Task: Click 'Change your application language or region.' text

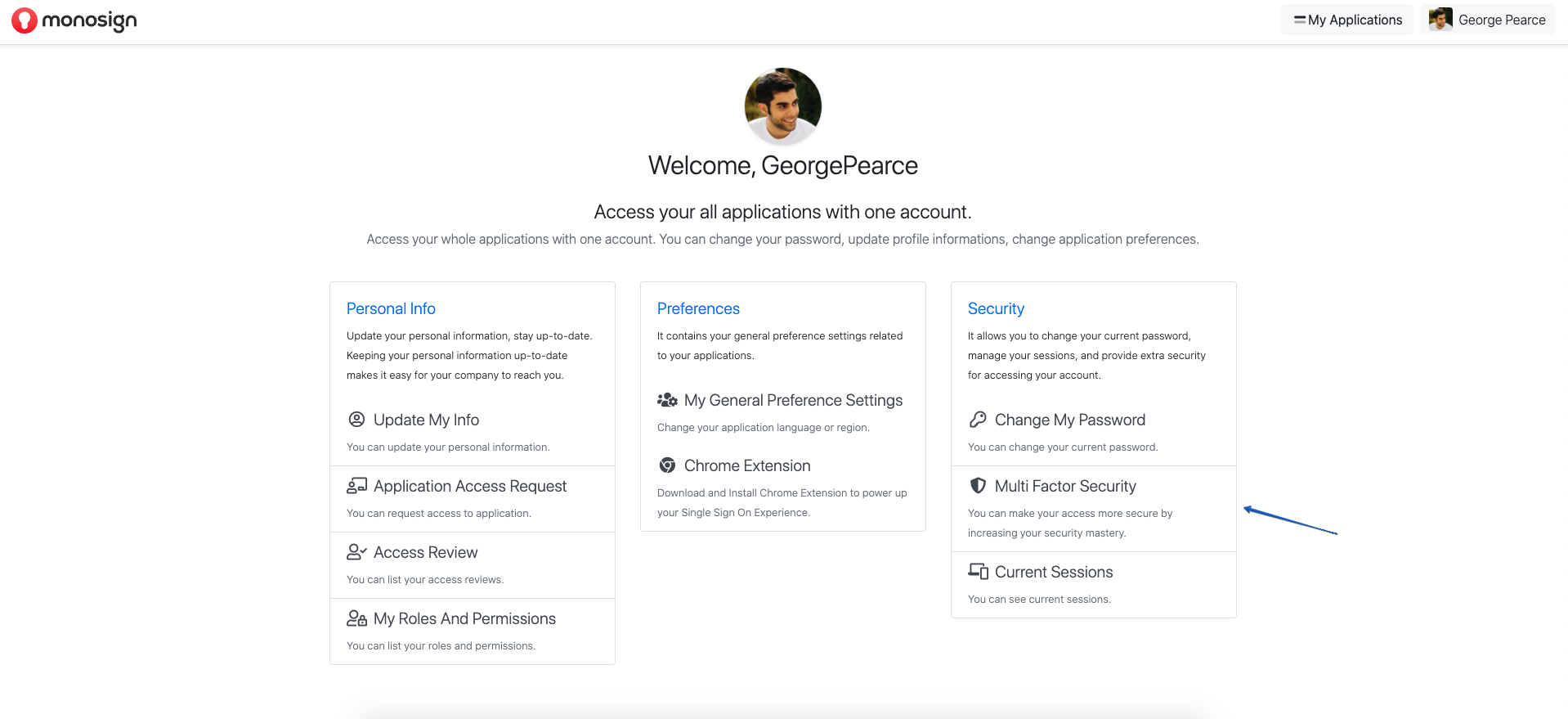Action: pyautogui.click(x=764, y=428)
